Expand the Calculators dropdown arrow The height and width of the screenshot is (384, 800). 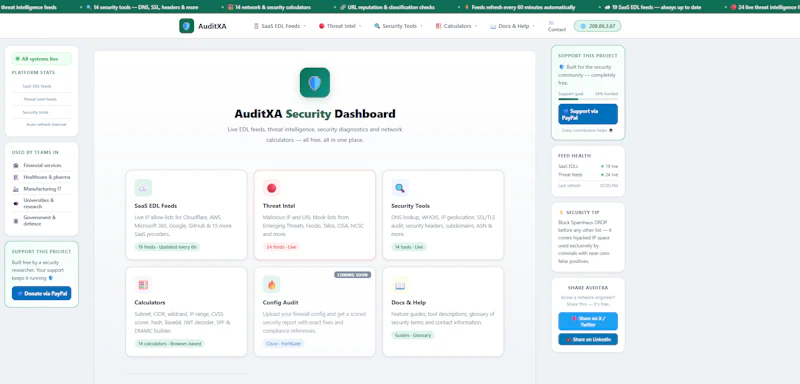(476, 26)
